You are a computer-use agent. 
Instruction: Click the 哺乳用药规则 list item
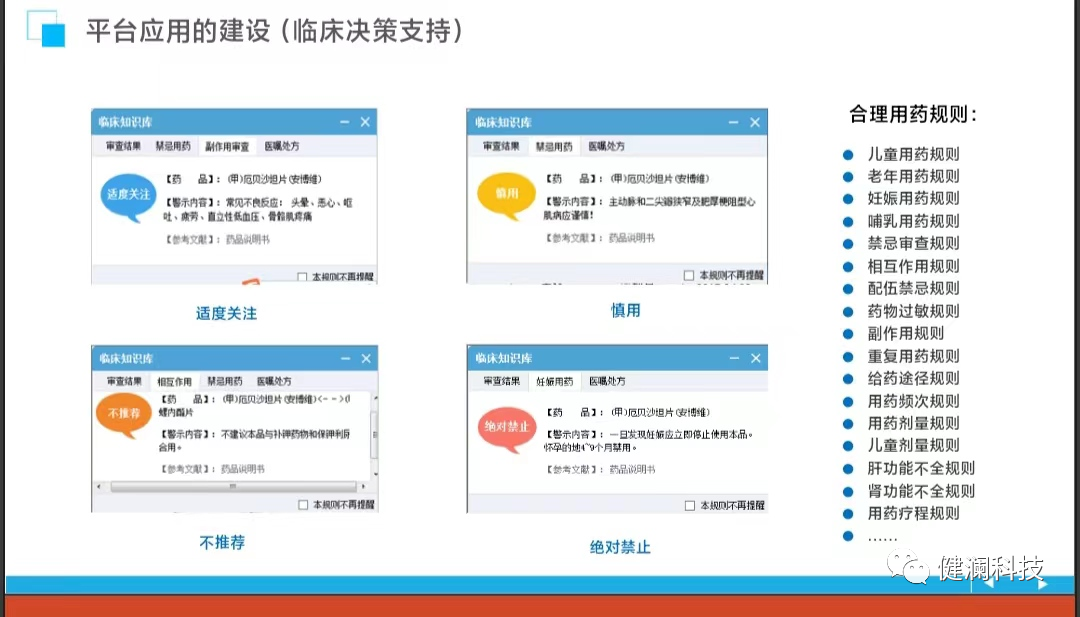913,221
